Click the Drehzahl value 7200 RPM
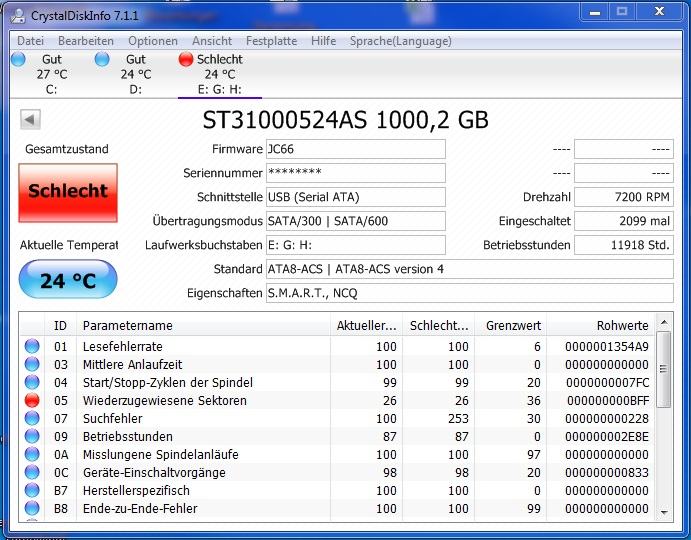The width and height of the screenshot is (691, 540). (624, 197)
